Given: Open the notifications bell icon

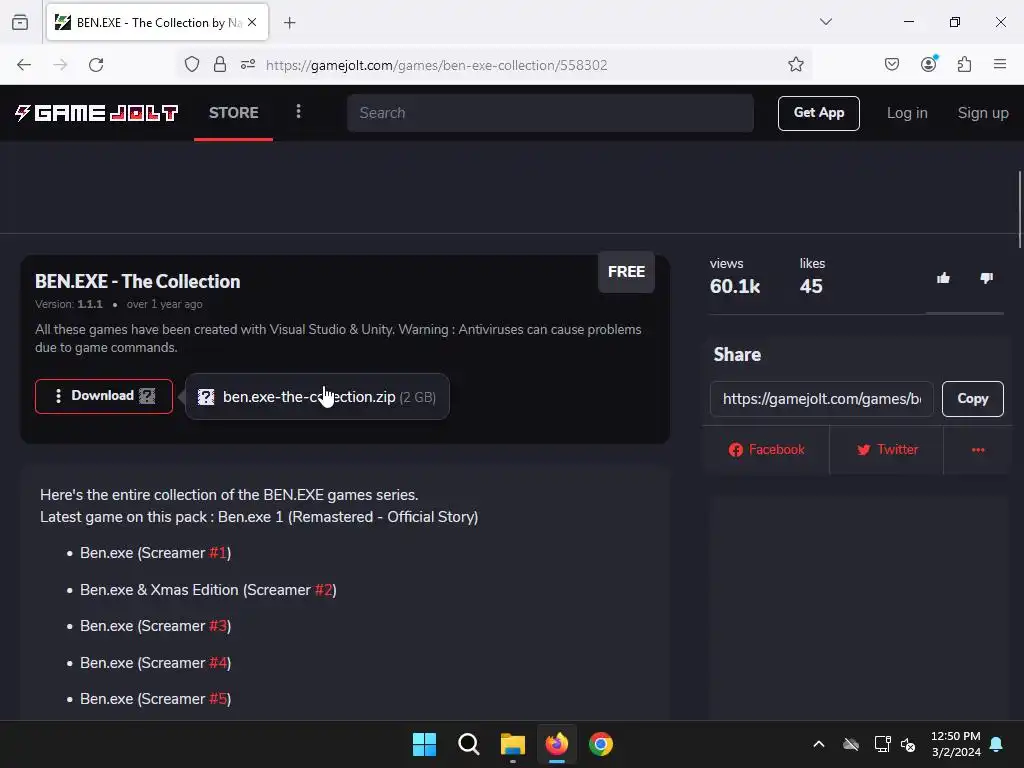Looking at the screenshot, I should point(996,744).
